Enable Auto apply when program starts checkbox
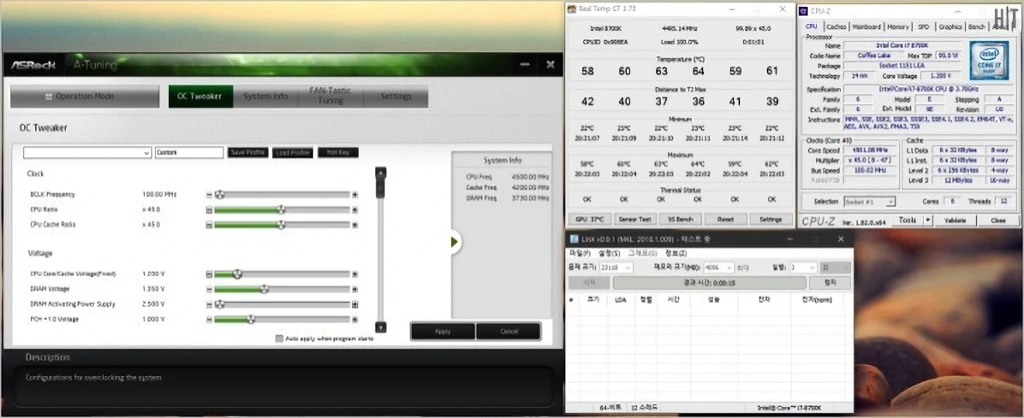Image resolution: width=1024 pixels, height=418 pixels. click(x=280, y=339)
